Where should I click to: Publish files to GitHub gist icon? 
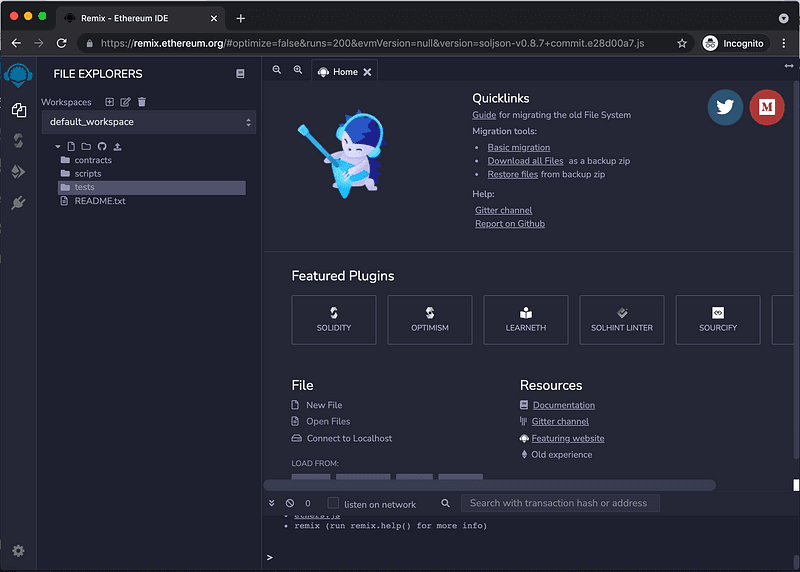pyautogui.click(x=102, y=146)
